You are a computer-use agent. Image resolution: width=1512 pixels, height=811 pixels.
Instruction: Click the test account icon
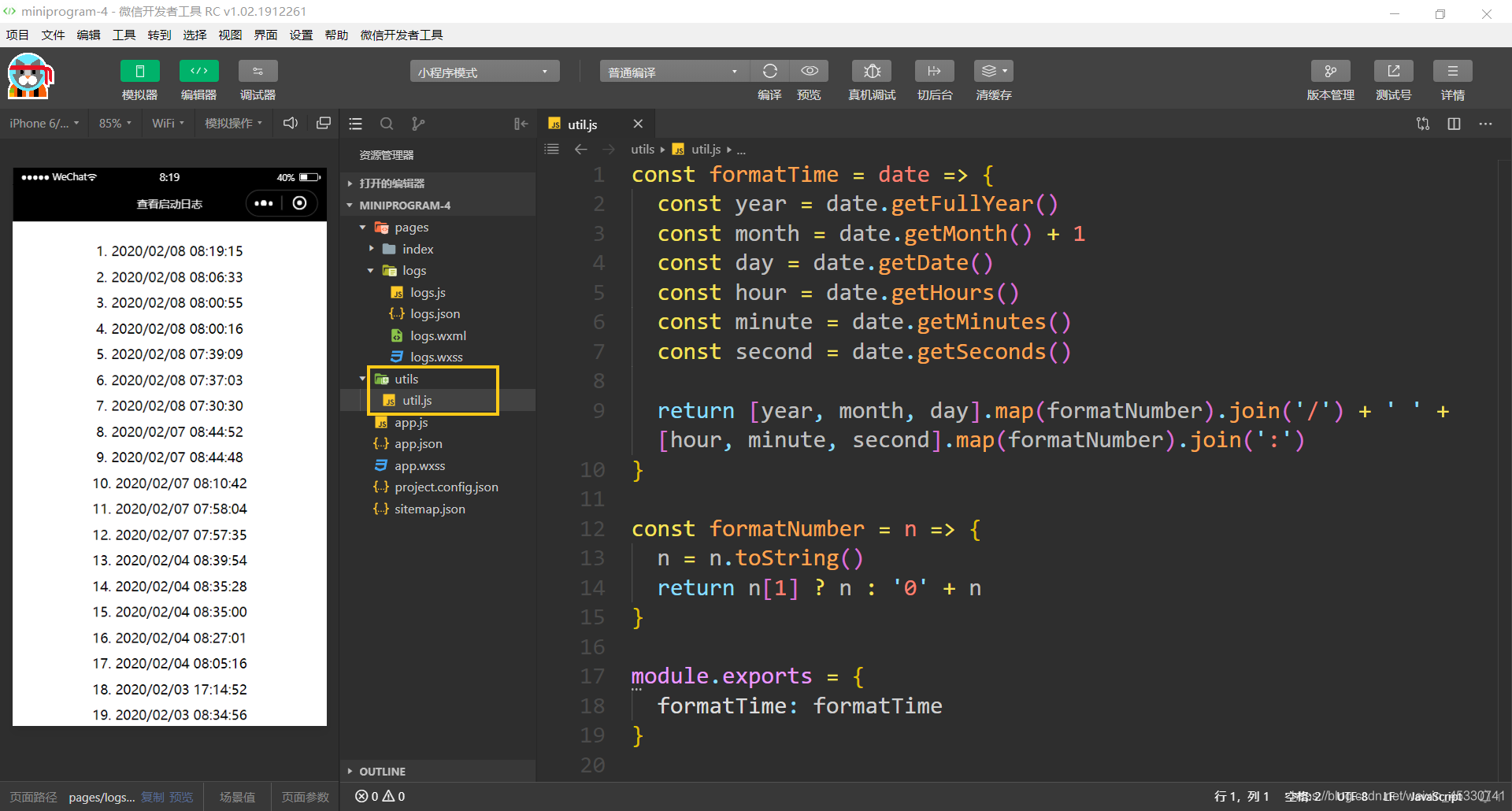[1393, 71]
